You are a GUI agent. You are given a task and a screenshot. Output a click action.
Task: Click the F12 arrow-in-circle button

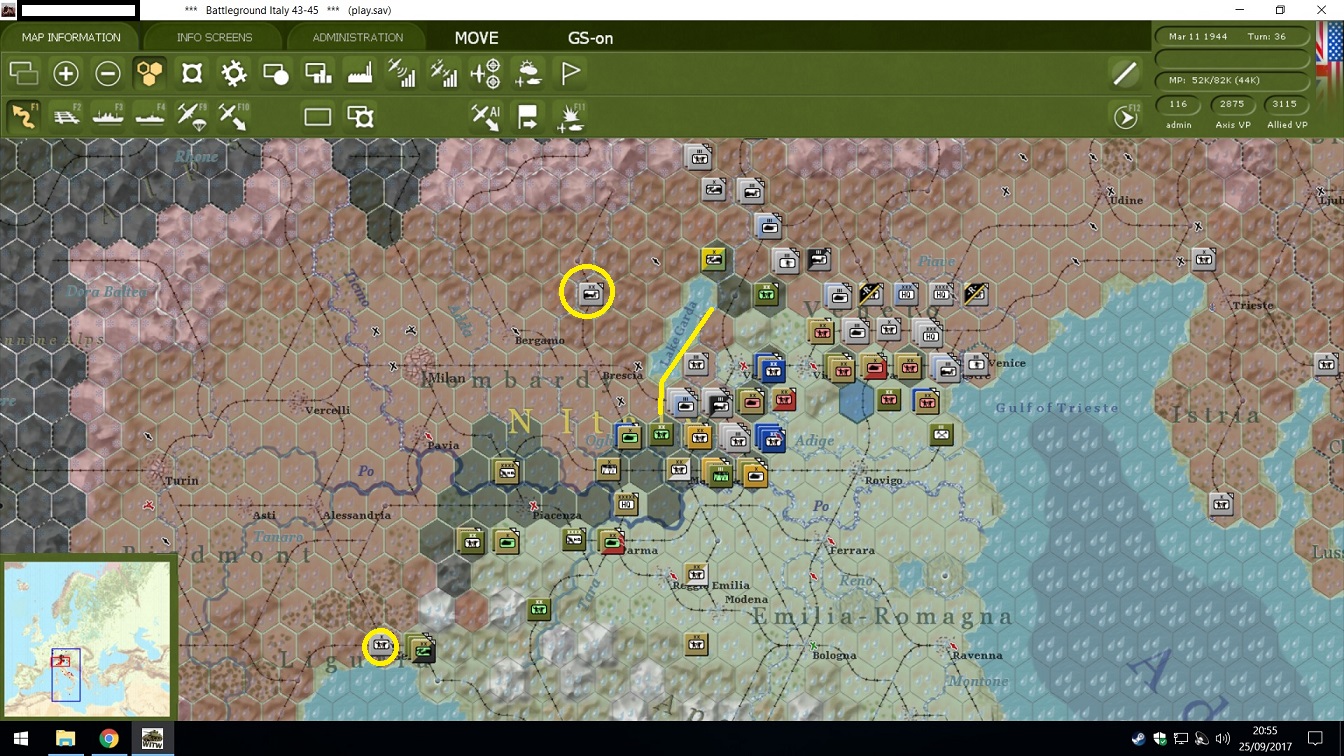click(1126, 117)
